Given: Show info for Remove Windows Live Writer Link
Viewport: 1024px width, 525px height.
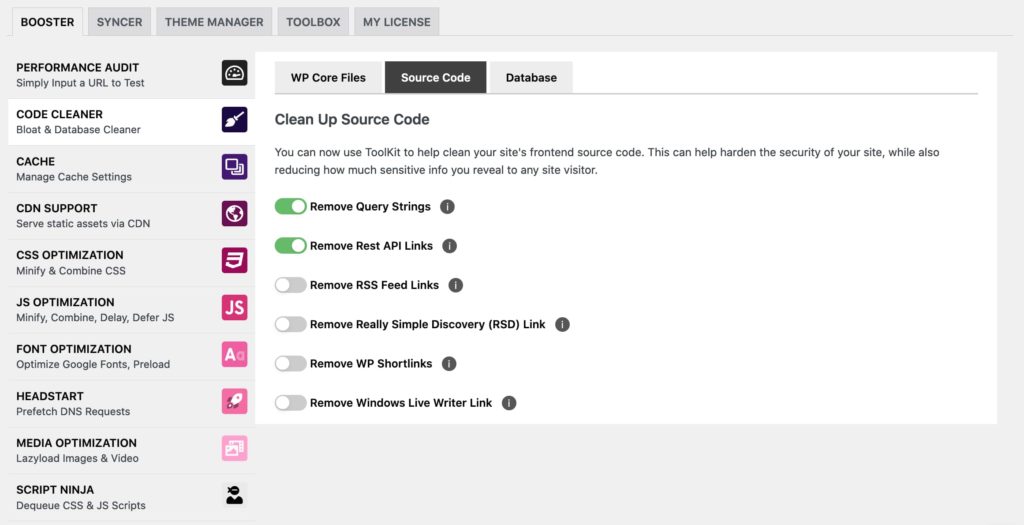Looking at the screenshot, I should (509, 403).
